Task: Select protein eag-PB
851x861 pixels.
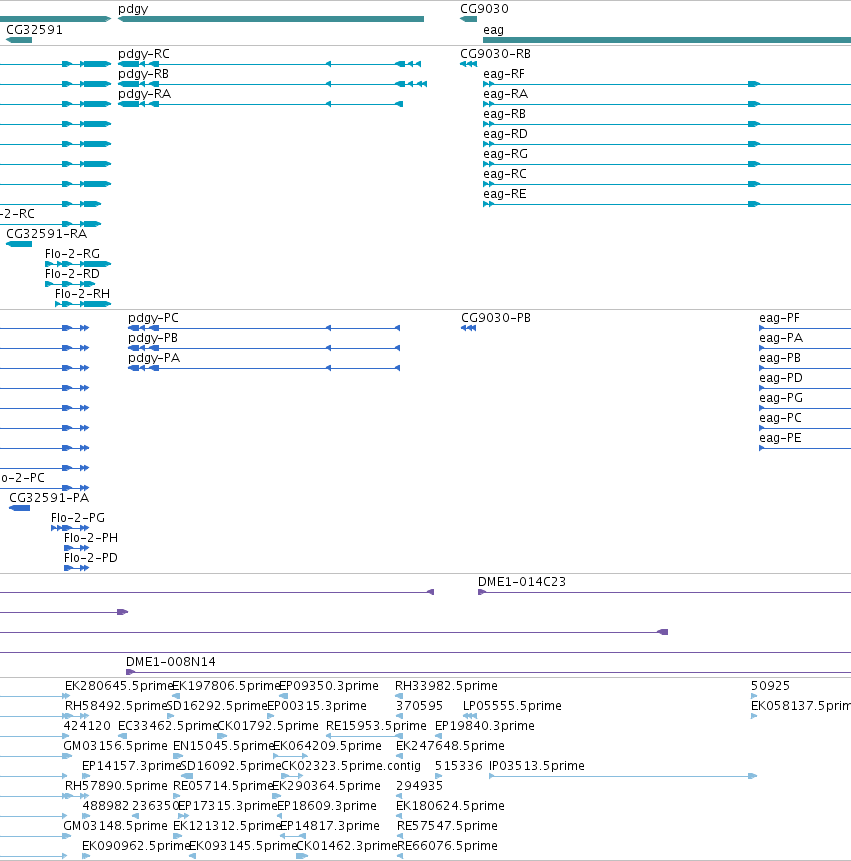Action: tap(805, 368)
